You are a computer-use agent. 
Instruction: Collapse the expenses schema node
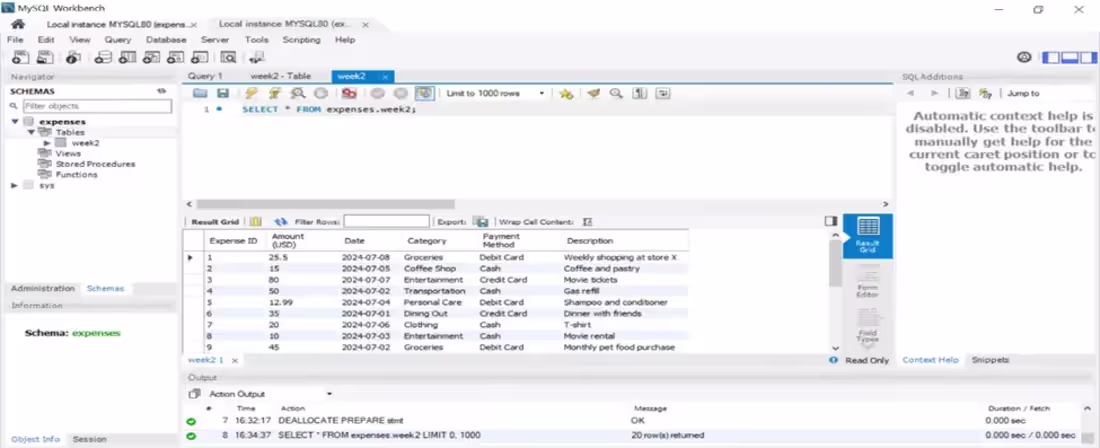tap(15, 121)
